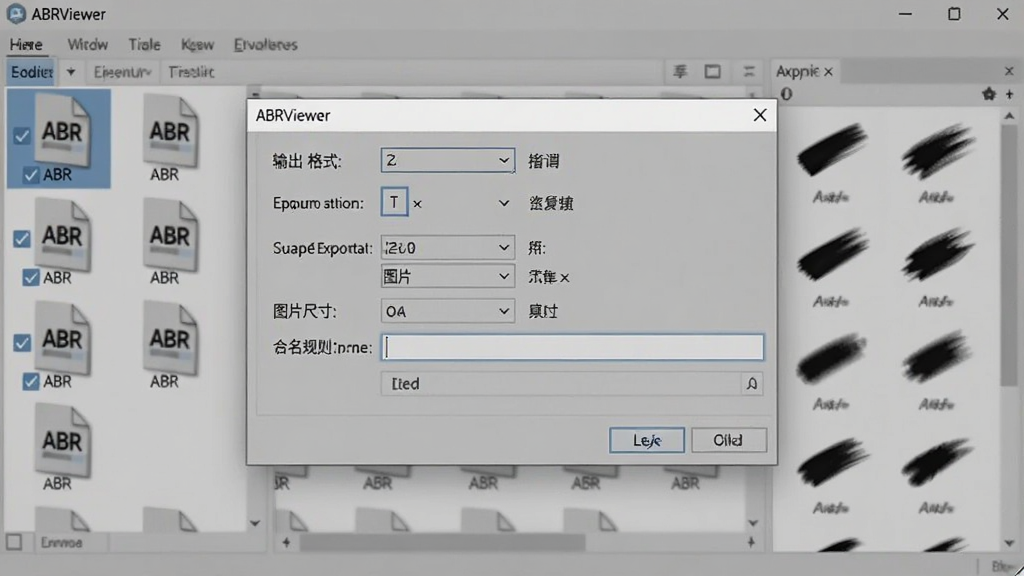Open the last menu bar item
Screen dimensions: 1024x576
[265, 44]
